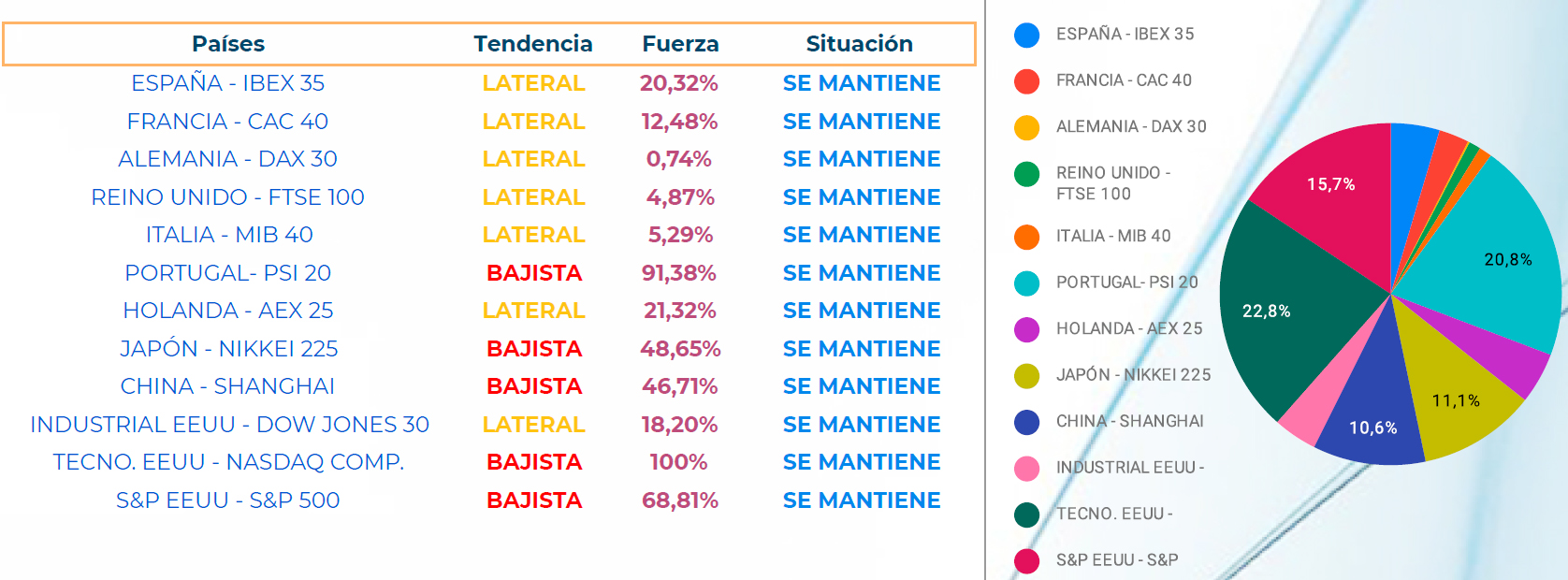Viewport: 1568px width, 580px height.
Task: Select the Fuerza column header
Action: coord(680,44)
